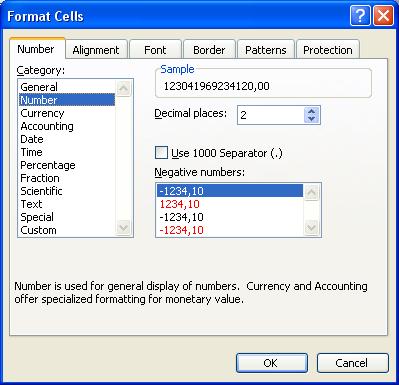399x385 pixels.
Task: Click Category list scroll up arrow
Action: click(124, 88)
